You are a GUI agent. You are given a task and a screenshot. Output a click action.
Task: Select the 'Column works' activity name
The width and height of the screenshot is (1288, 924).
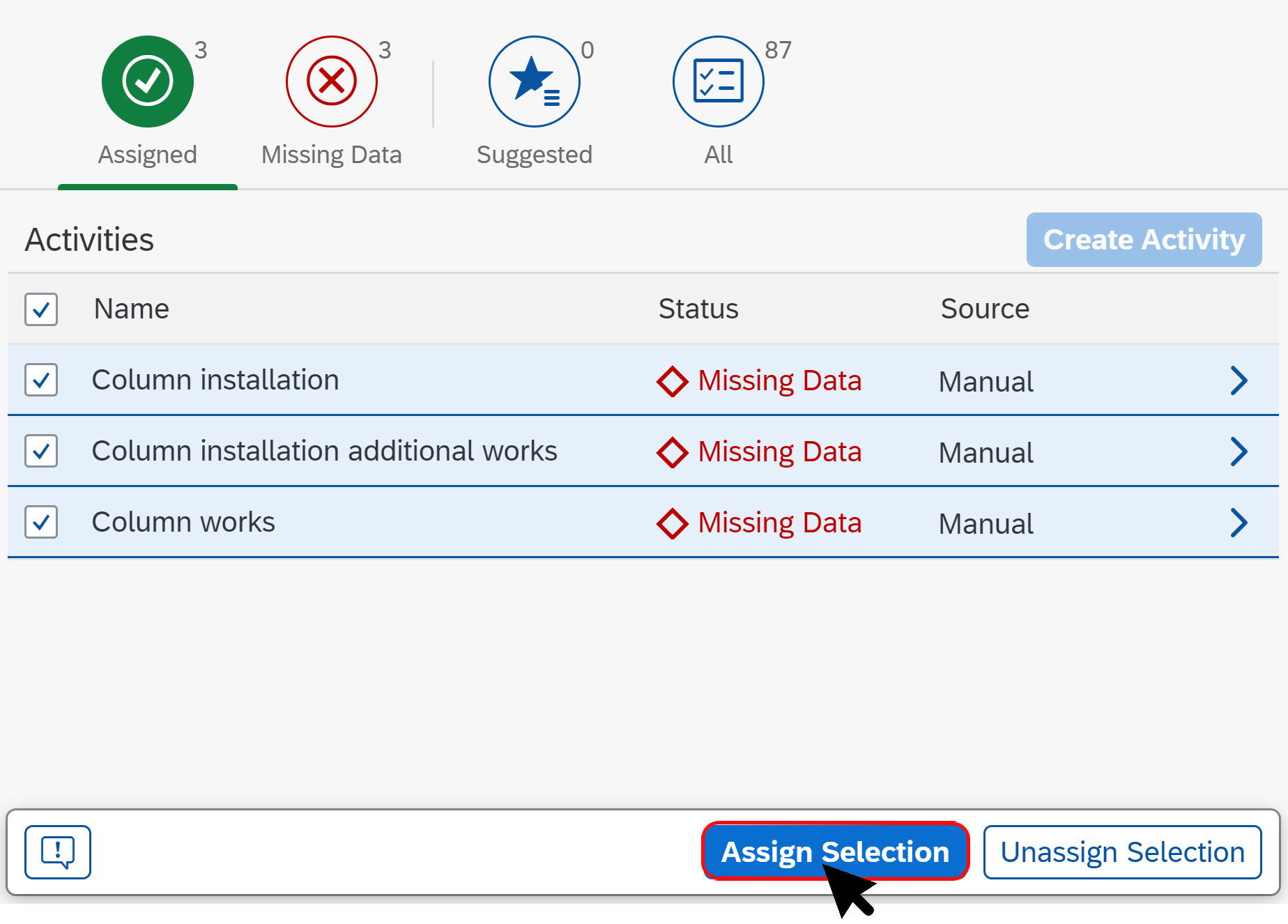point(183,522)
